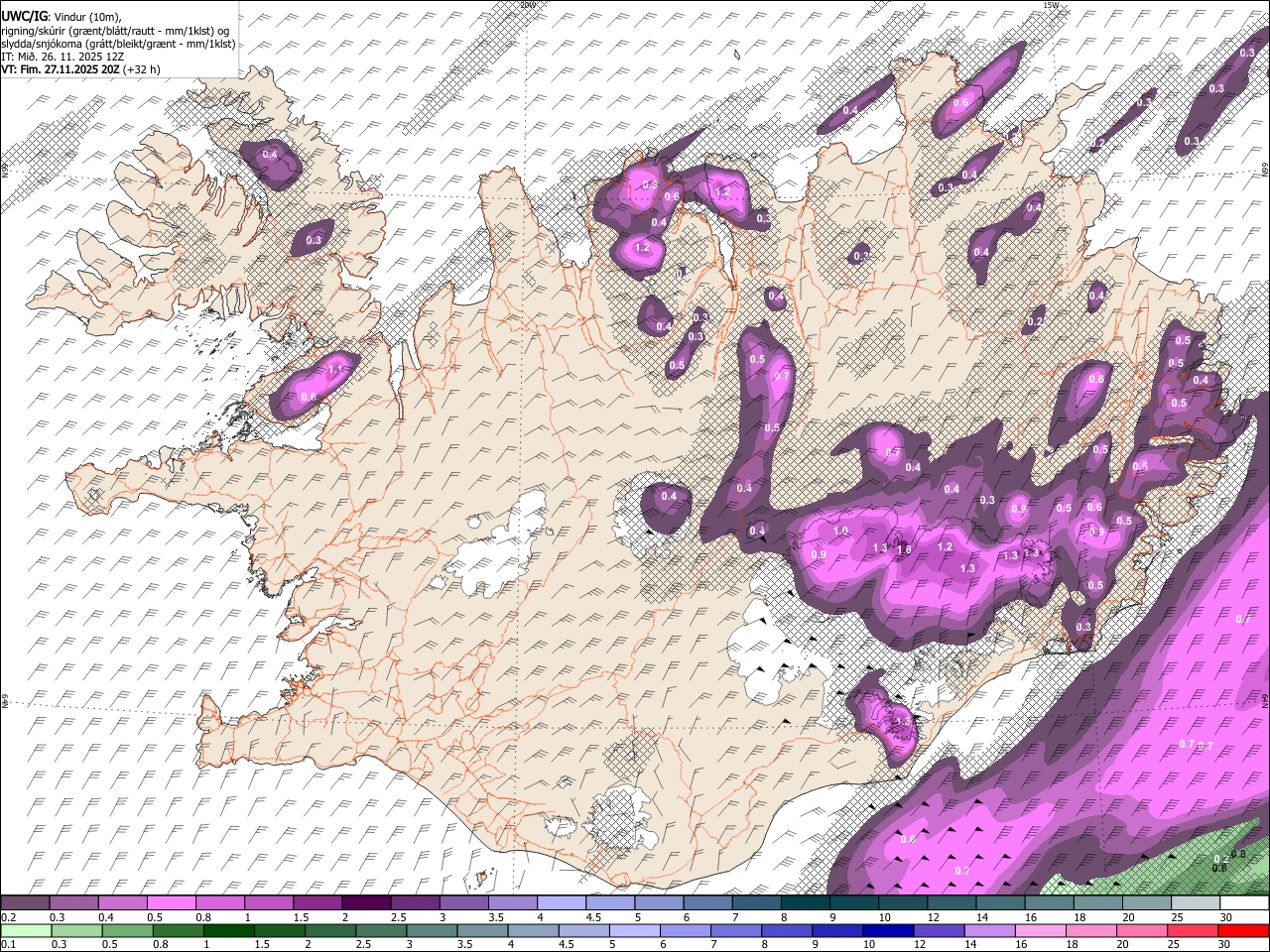Choose the bright red swatch labelled 30
The image size is (1270, 952).
[1243, 930]
